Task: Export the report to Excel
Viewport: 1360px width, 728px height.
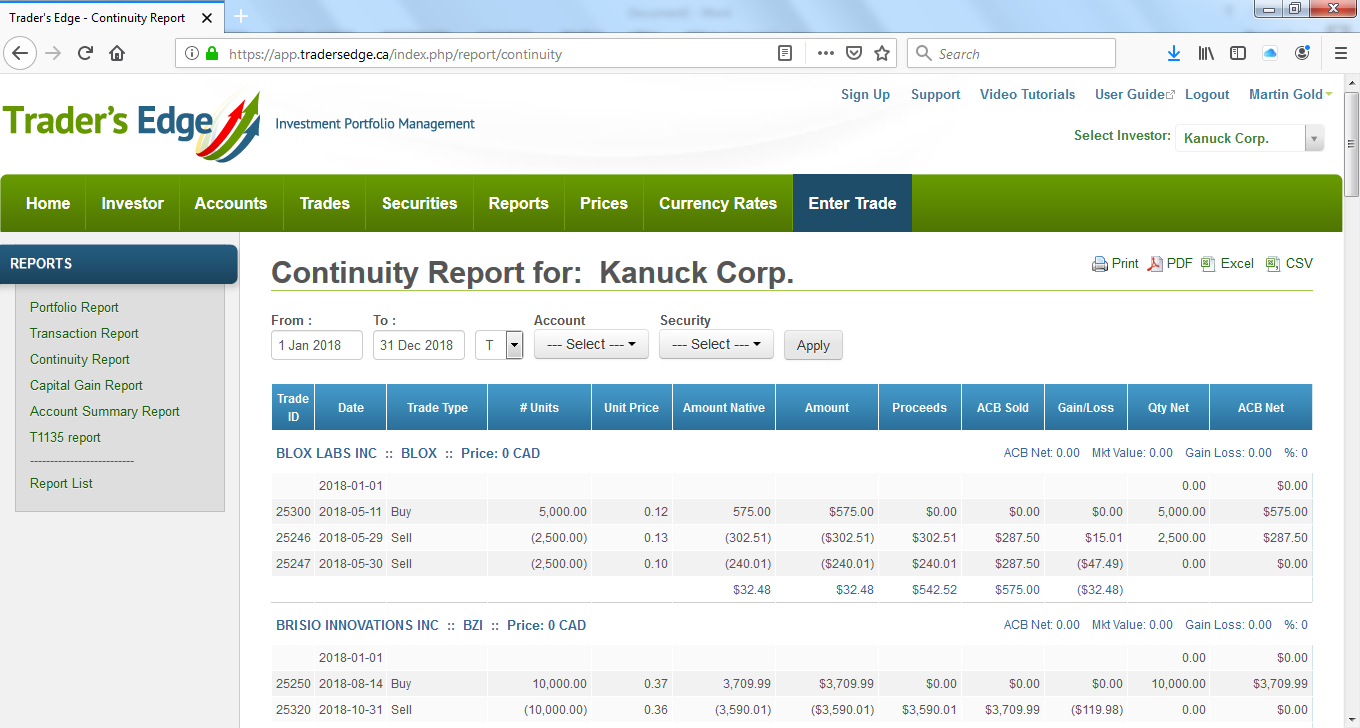Action: [x=1227, y=263]
